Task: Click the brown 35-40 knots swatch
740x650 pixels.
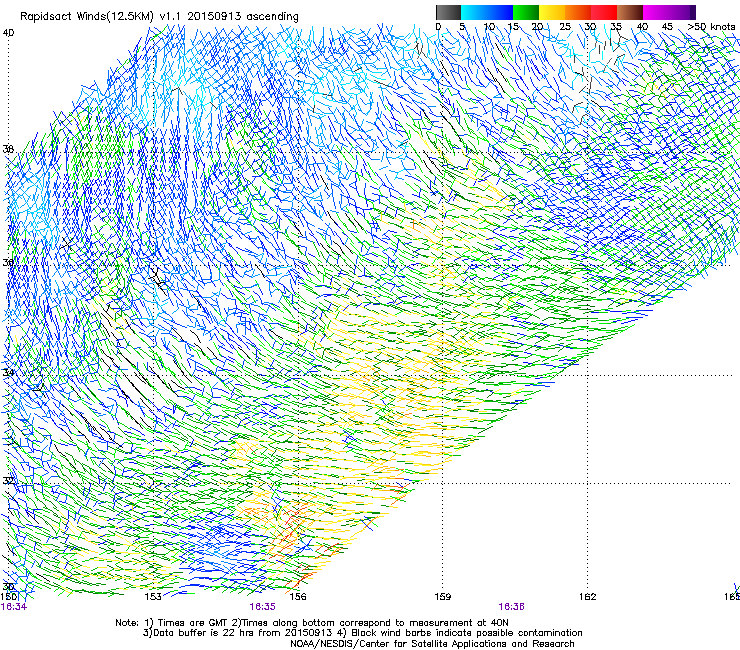Action: pyautogui.click(x=630, y=12)
